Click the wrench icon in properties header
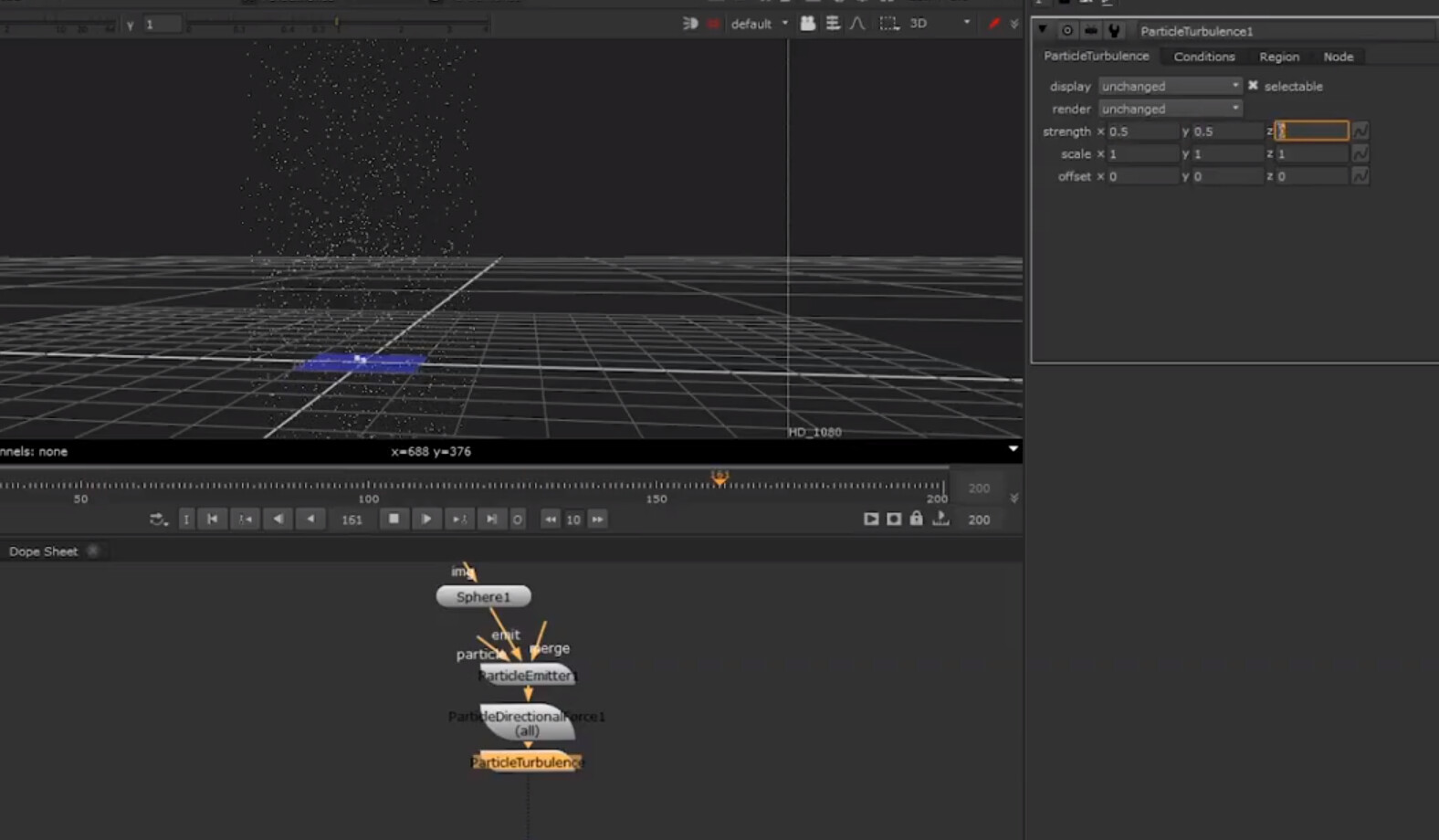Image resolution: width=1439 pixels, height=840 pixels. [x=1114, y=30]
